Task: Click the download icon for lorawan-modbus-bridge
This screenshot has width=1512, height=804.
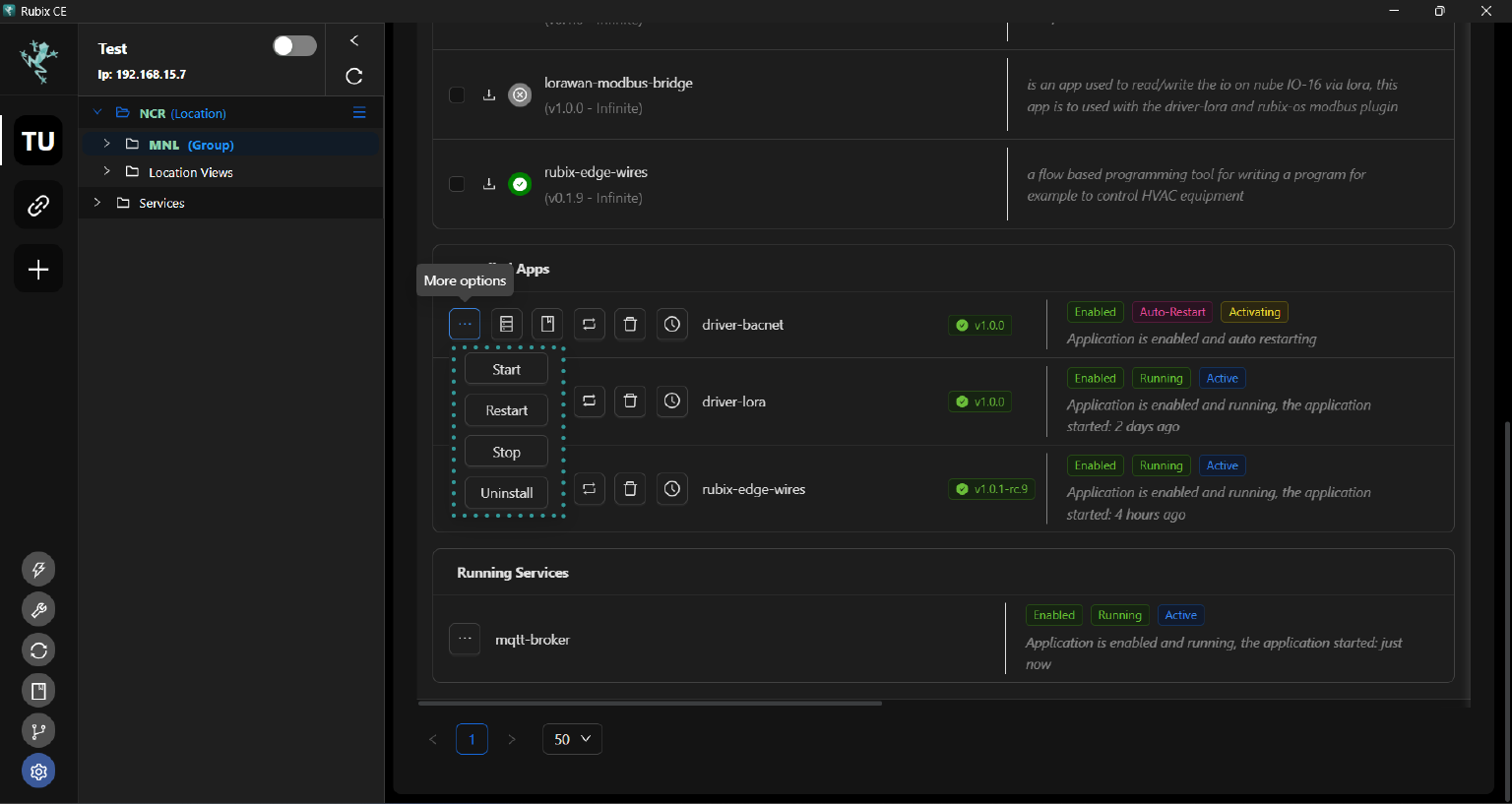Action: tap(489, 95)
